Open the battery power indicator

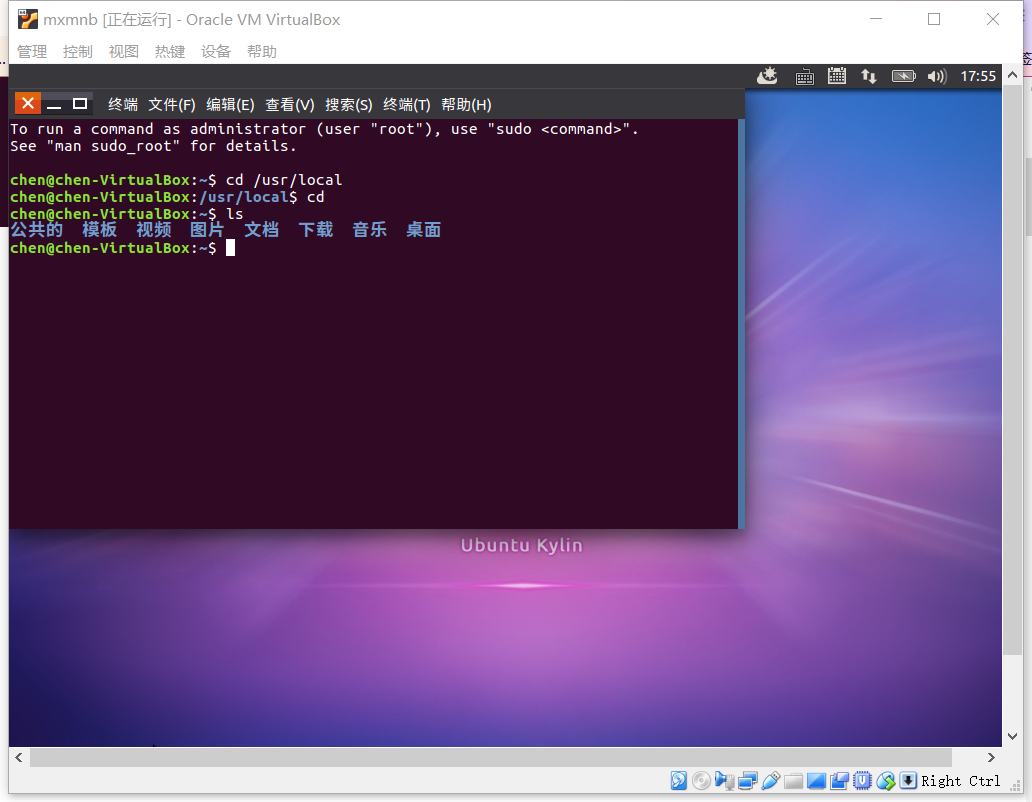tap(904, 76)
